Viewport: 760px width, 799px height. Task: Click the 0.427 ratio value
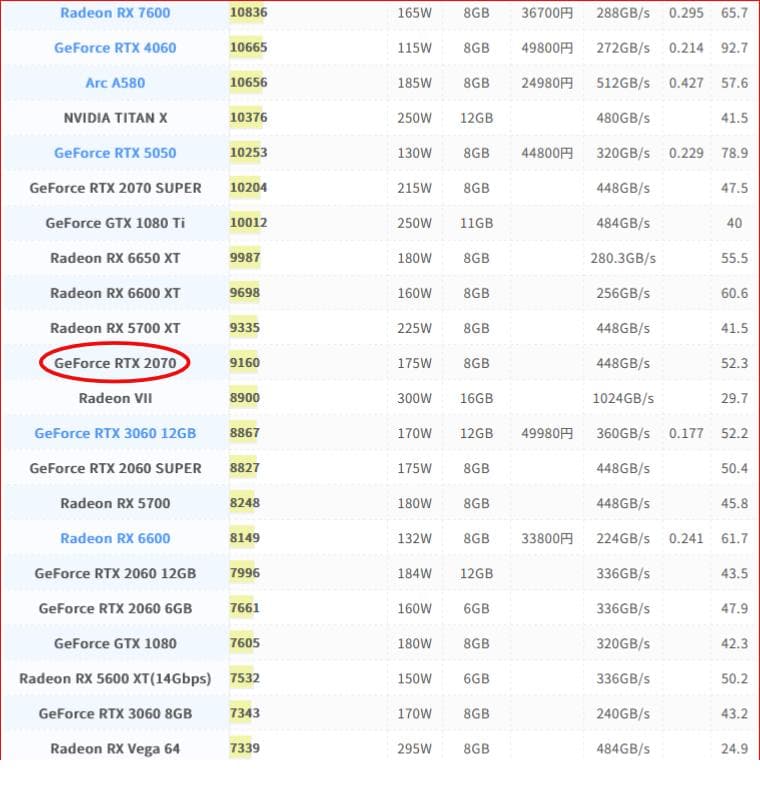686,83
